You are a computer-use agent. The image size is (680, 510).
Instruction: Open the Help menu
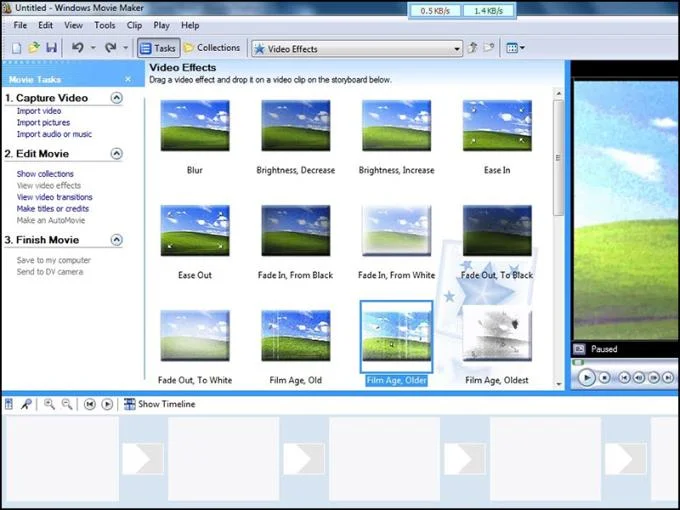(190, 25)
